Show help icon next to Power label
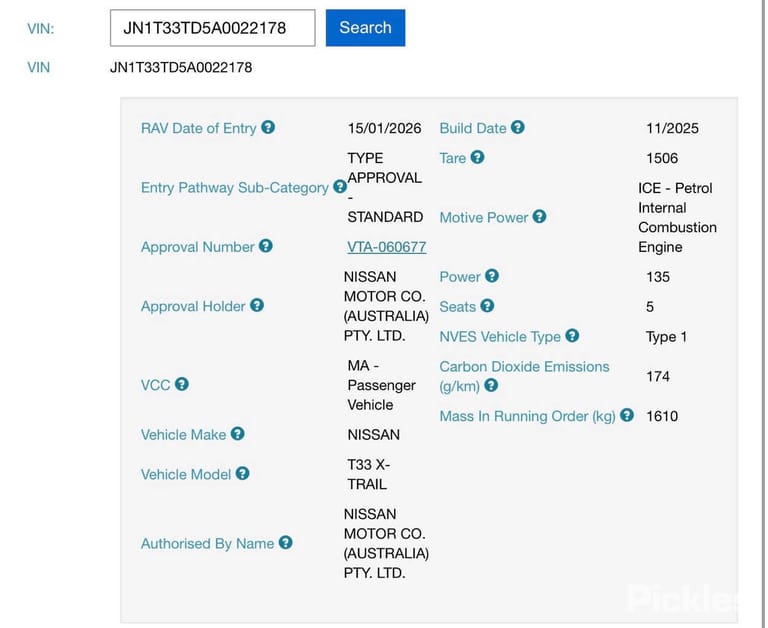This screenshot has width=768, height=628. click(x=492, y=276)
